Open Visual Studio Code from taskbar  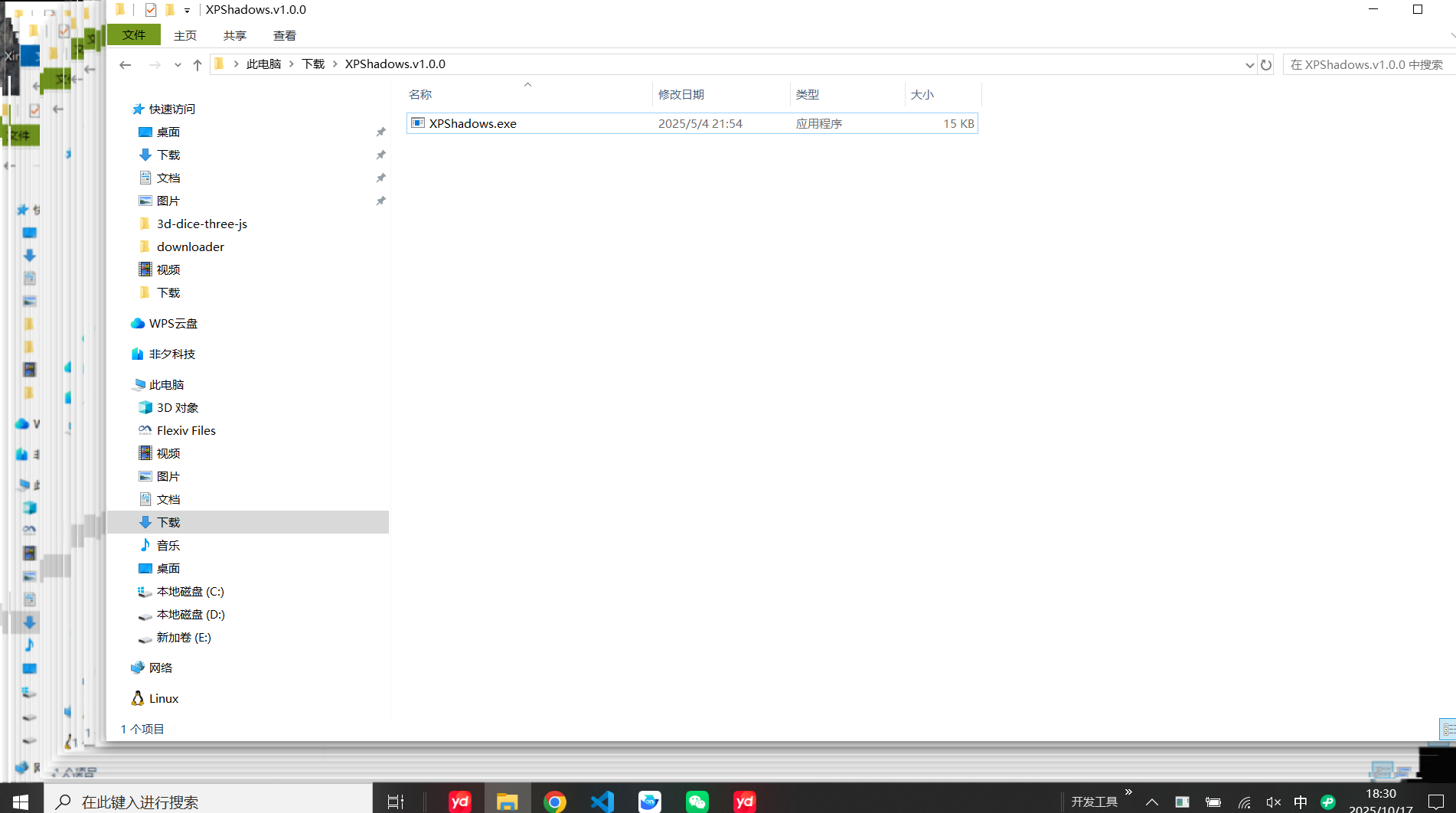point(602,802)
